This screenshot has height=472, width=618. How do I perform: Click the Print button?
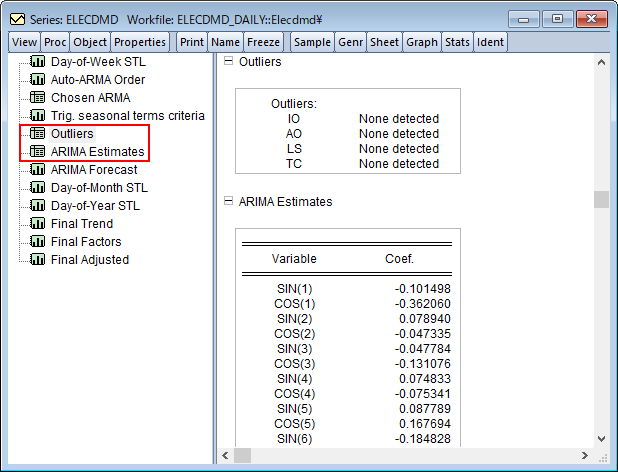(192, 42)
